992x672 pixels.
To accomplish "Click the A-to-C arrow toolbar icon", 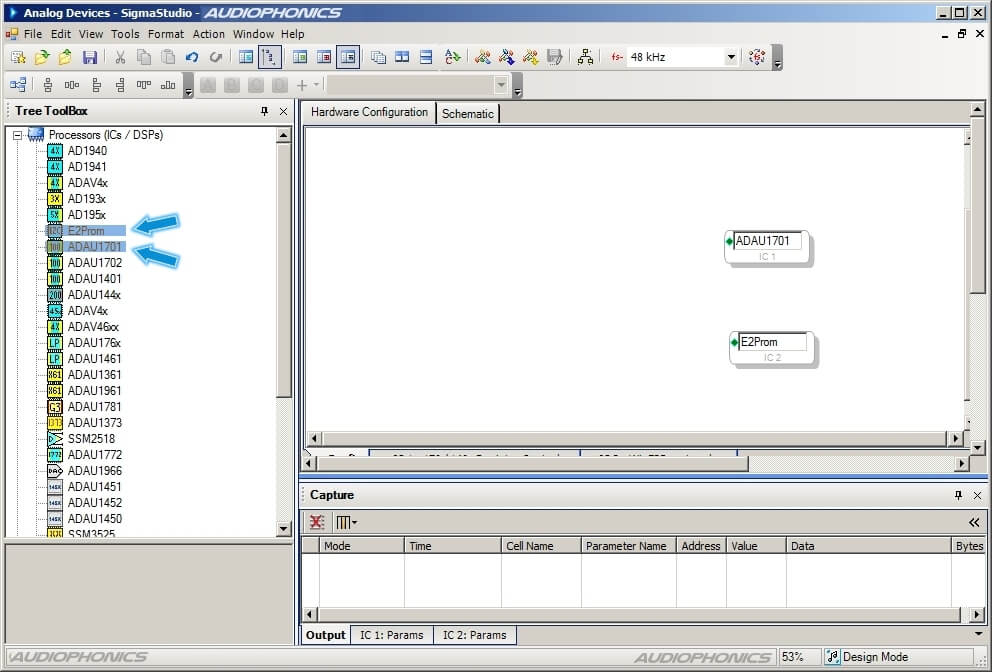I will (452, 58).
